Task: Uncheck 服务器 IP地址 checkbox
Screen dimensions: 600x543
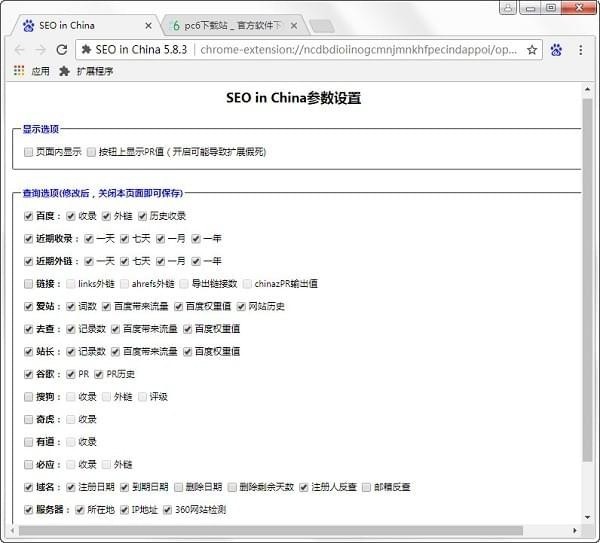Action: [x=124, y=510]
